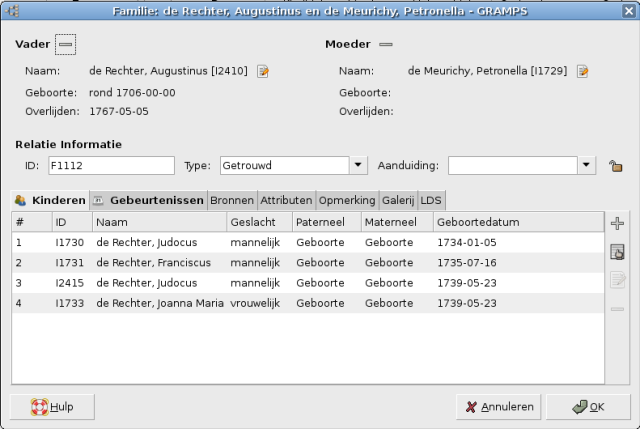Open the Bronnen tab
Viewport: 640px width, 429px height.
(231, 200)
